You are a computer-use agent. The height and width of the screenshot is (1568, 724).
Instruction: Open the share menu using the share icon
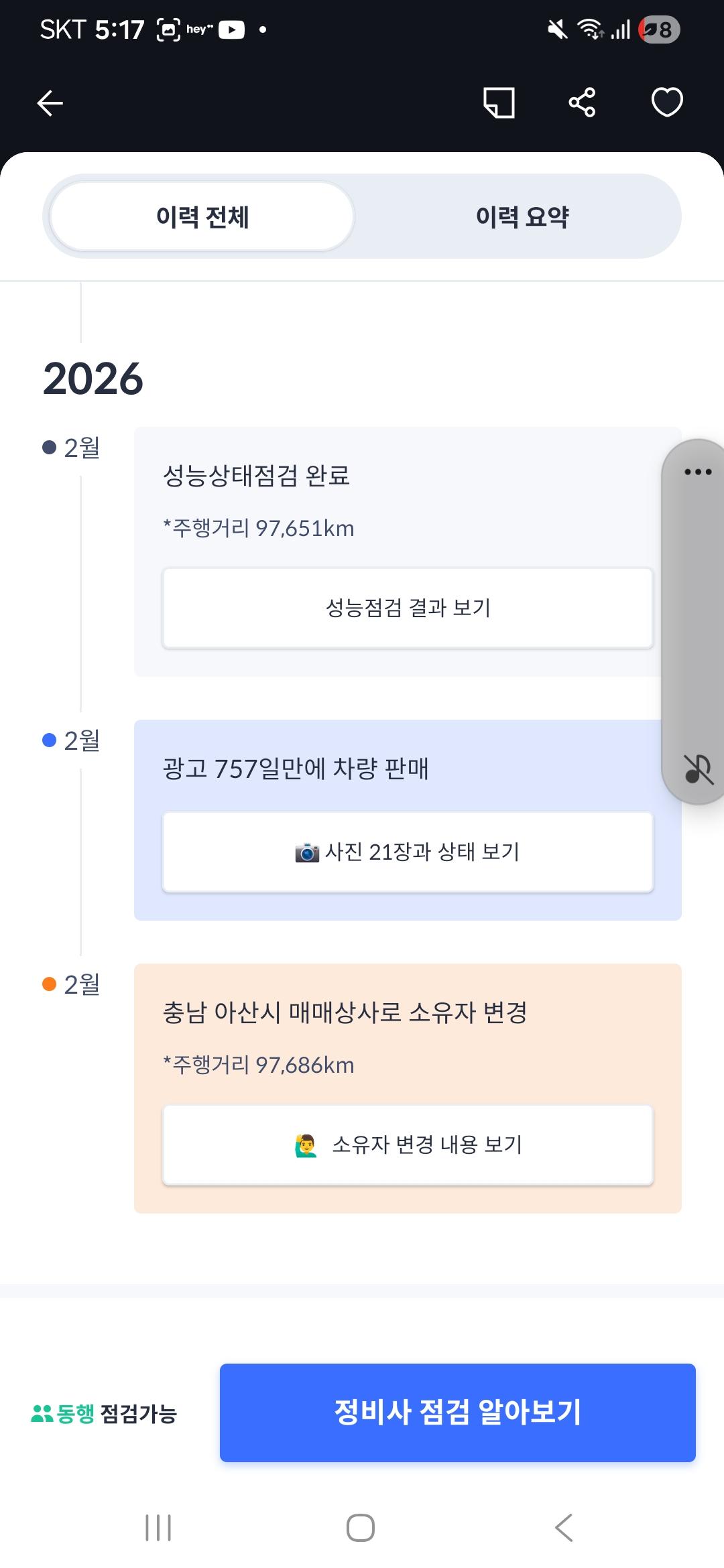(x=582, y=102)
